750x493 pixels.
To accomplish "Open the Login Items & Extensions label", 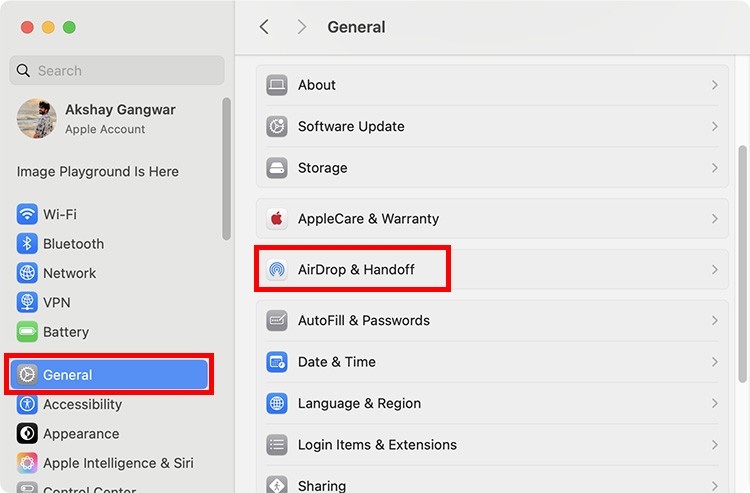I will pos(377,445).
